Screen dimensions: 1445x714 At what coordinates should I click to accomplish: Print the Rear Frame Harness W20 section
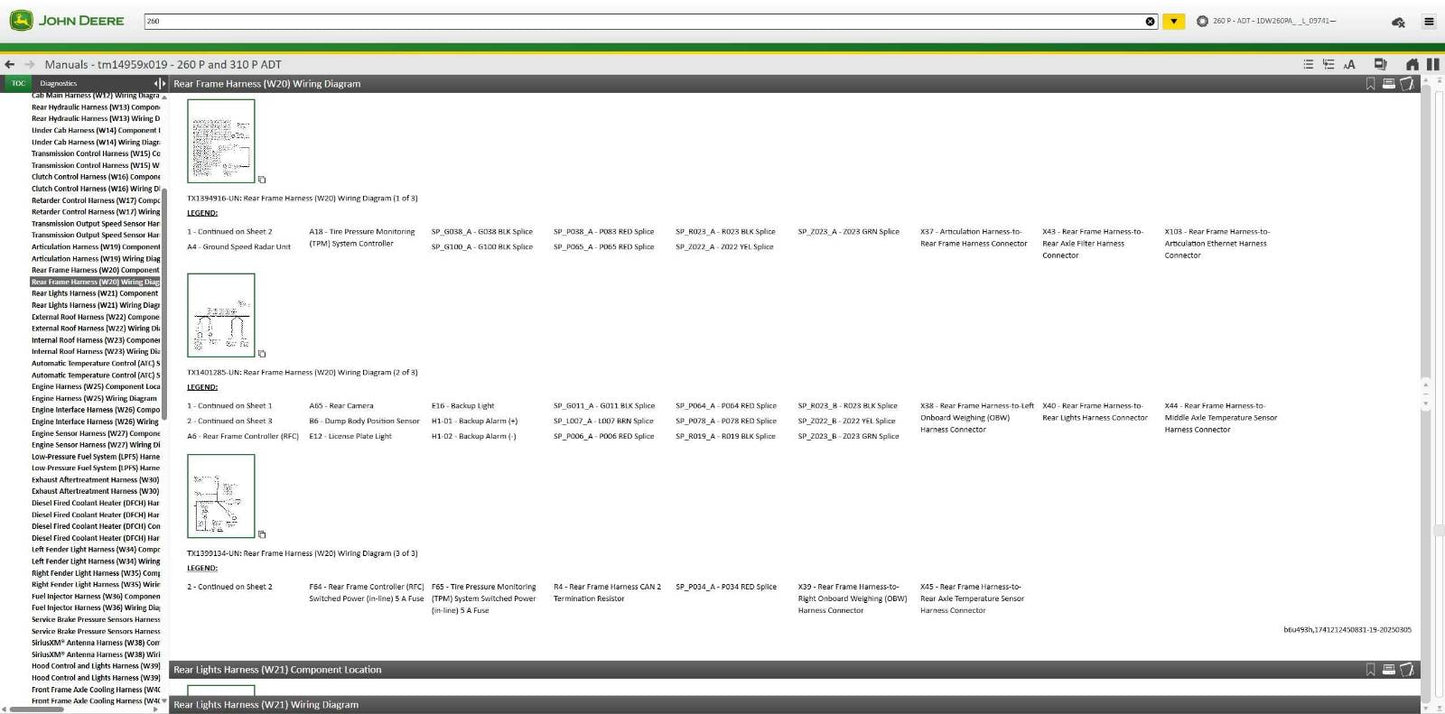[1389, 84]
